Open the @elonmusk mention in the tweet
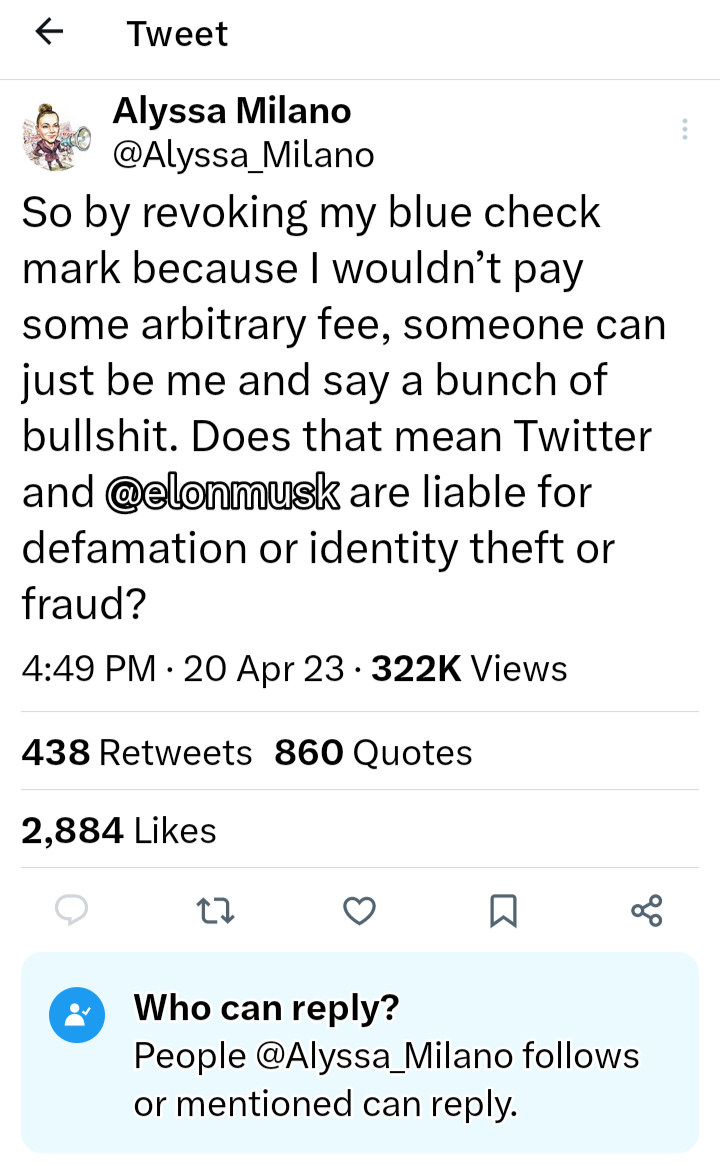The height and width of the screenshot is (1166, 720). [x=222, y=493]
